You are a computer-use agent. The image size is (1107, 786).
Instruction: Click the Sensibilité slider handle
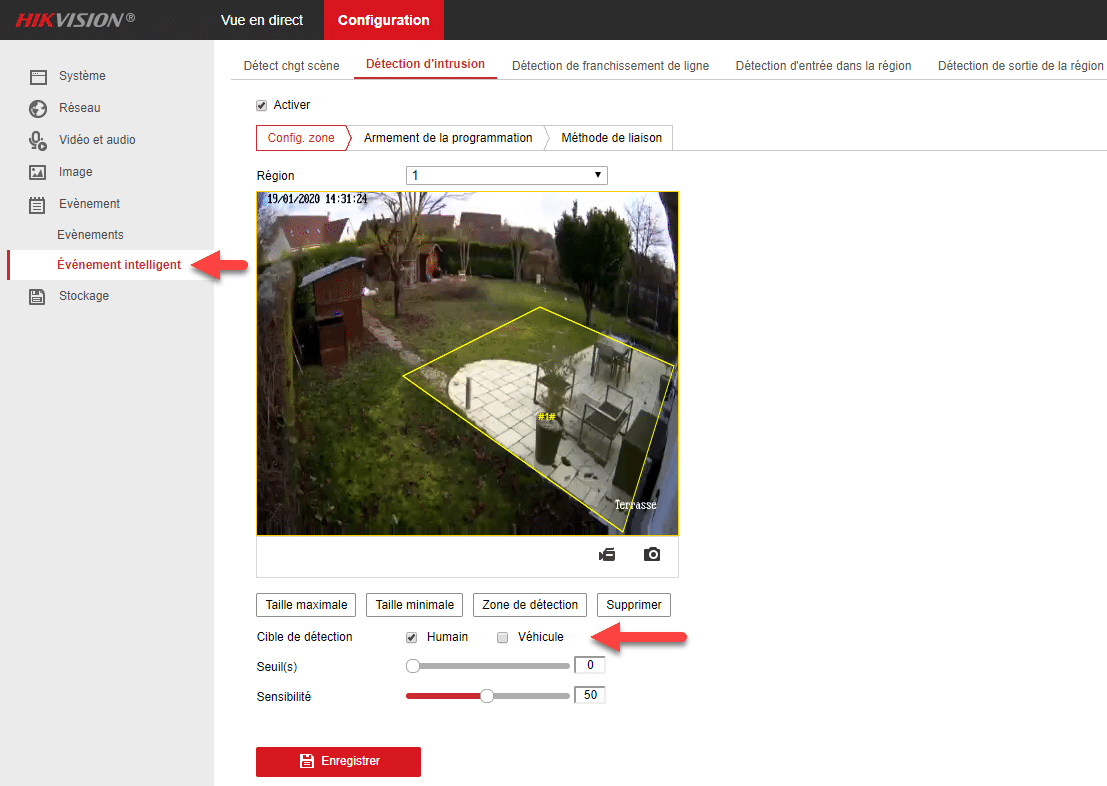[x=486, y=696]
